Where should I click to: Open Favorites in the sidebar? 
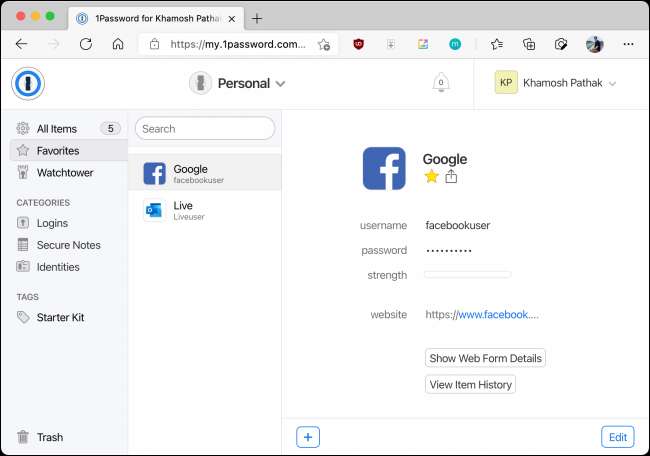click(68, 150)
